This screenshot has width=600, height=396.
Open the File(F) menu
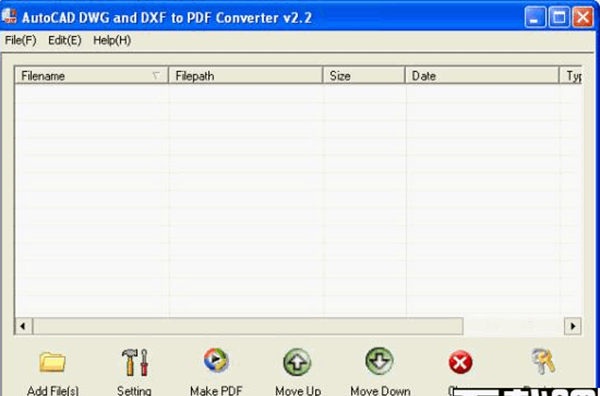click(21, 40)
